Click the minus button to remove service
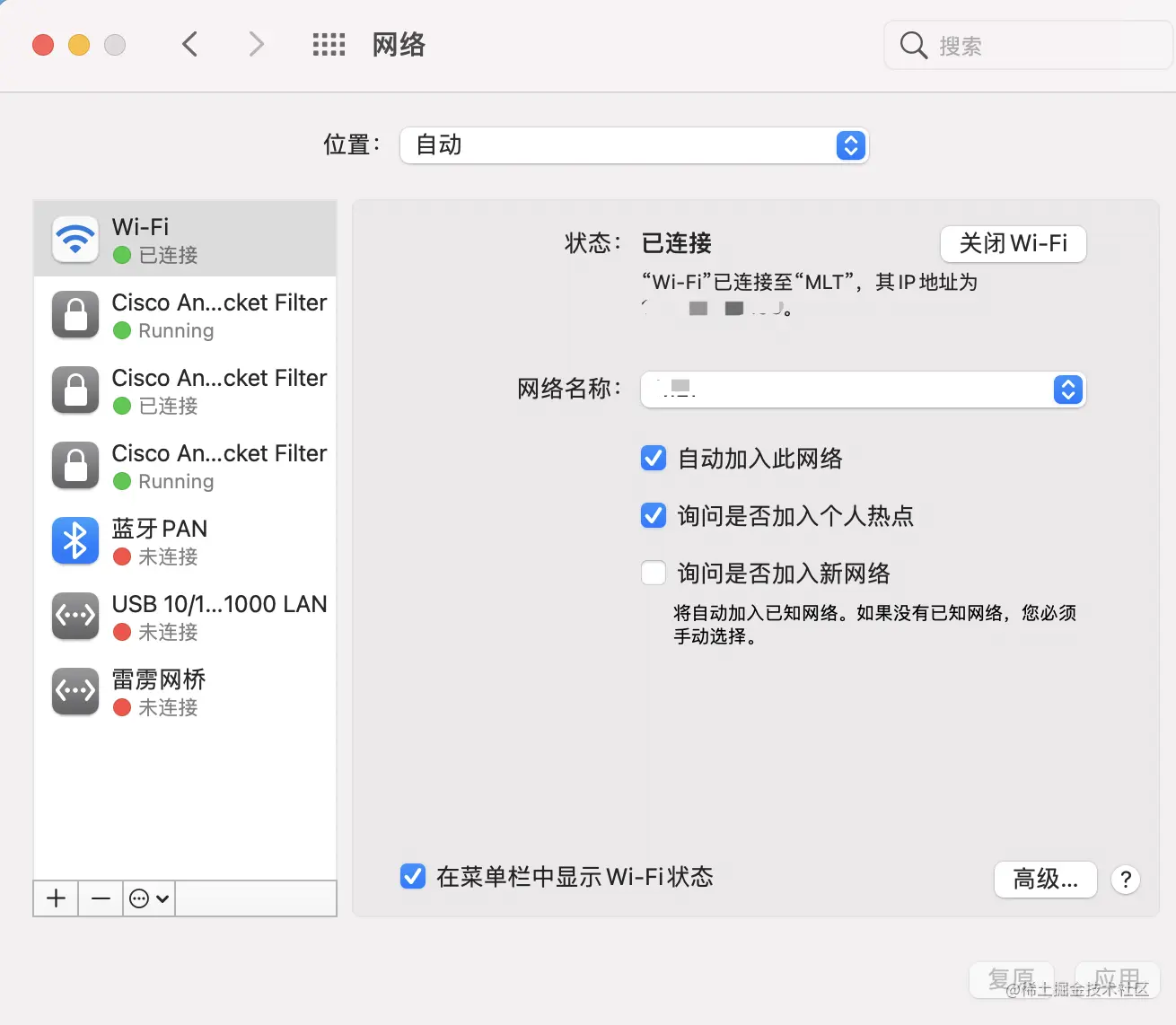1176x1025 pixels. pos(101,898)
